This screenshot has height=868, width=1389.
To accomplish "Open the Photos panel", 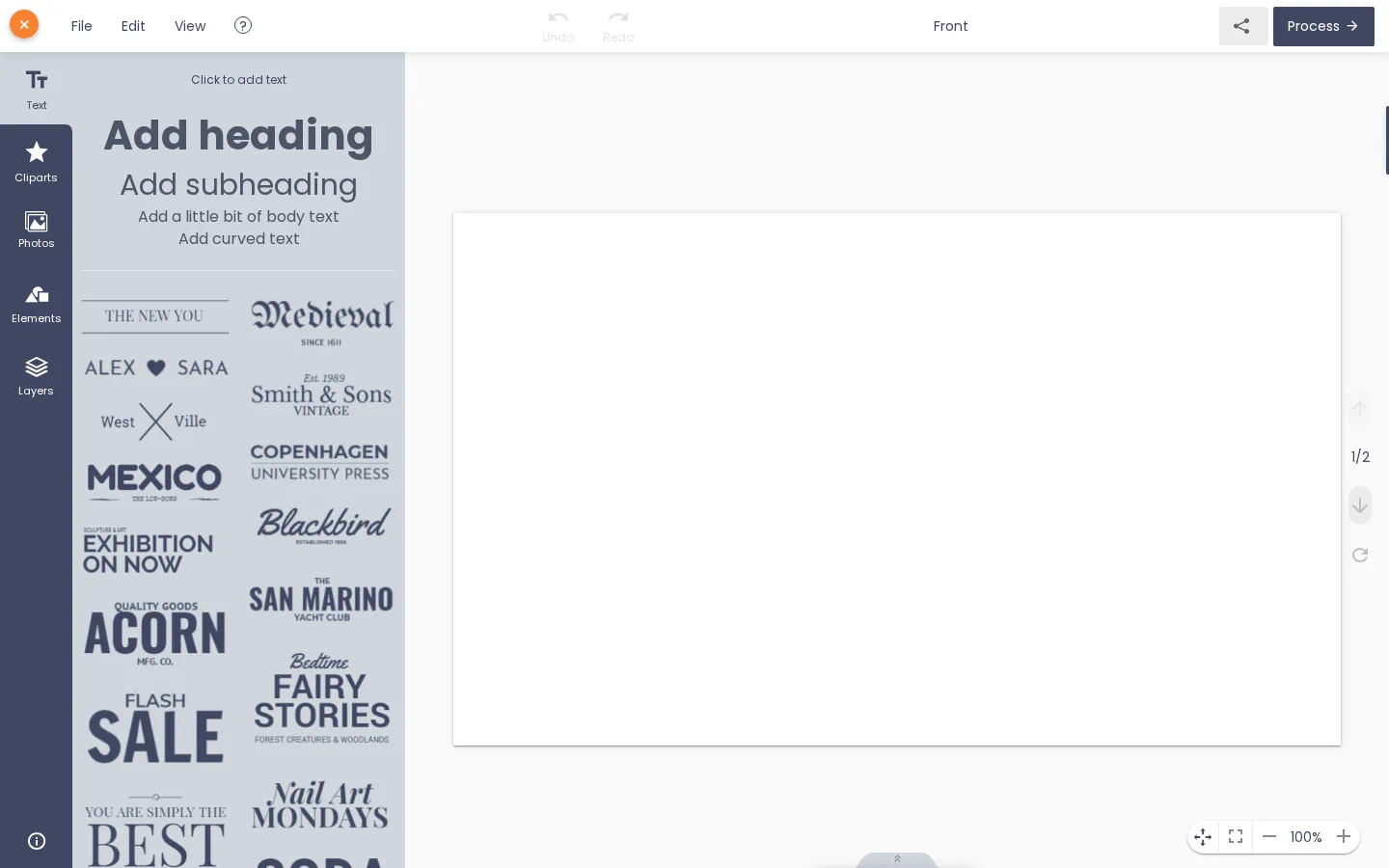I will (x=37, y=231).
